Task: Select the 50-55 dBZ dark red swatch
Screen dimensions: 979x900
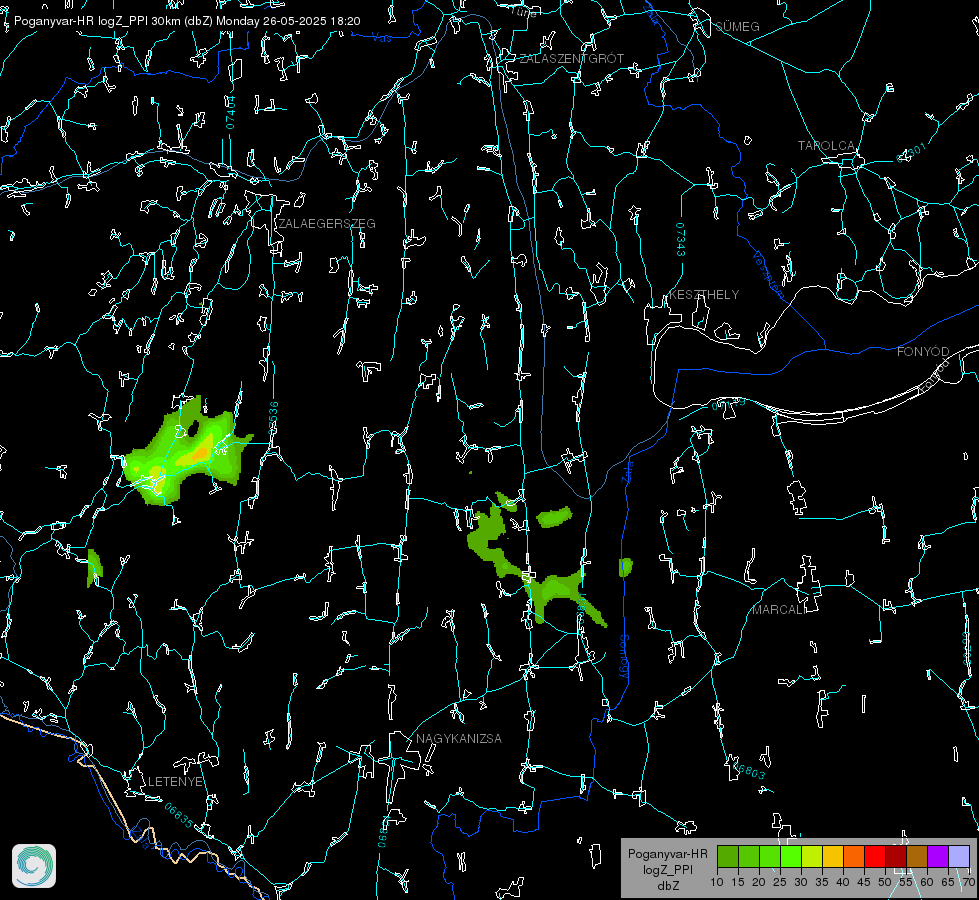Action: tap(896, 856)
